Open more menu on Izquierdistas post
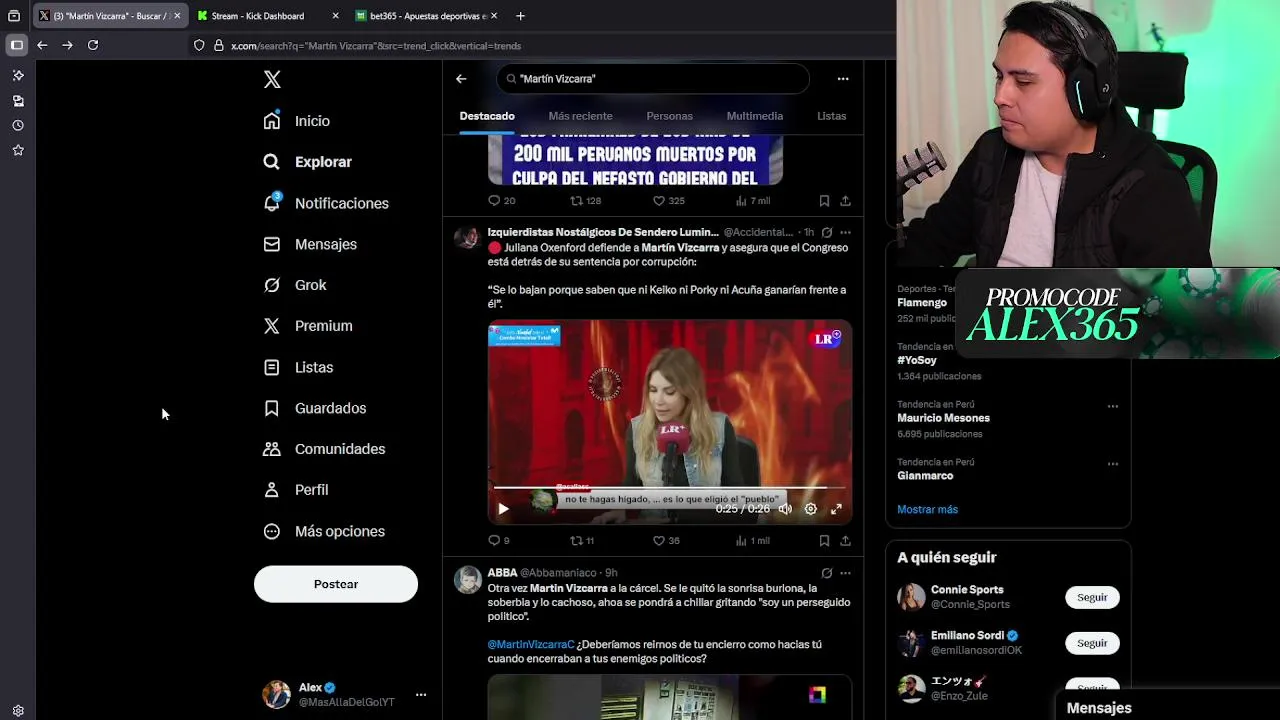Screen dimensions: 1280x720 coord(845,233)
